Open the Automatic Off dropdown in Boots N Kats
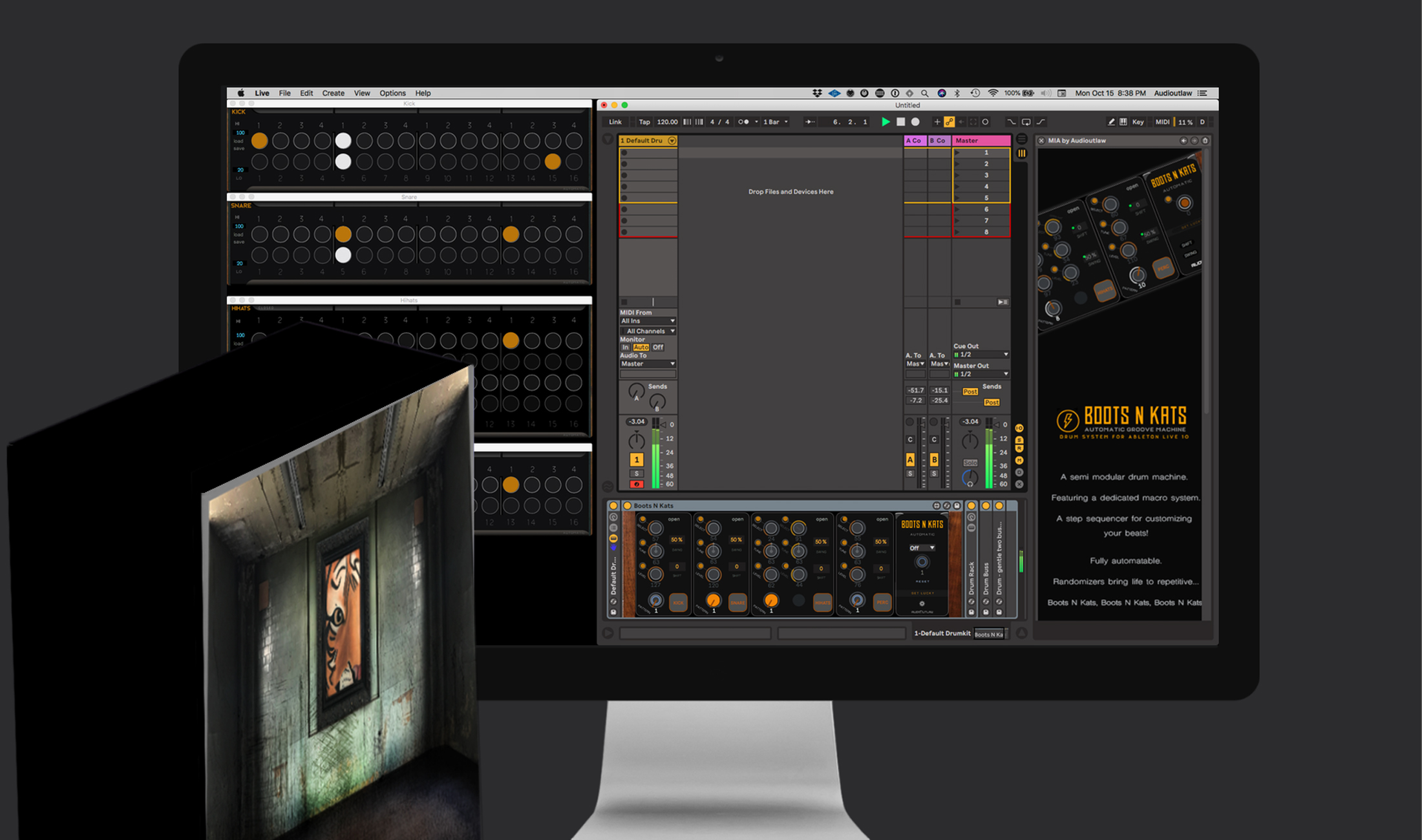 (922, 548)
